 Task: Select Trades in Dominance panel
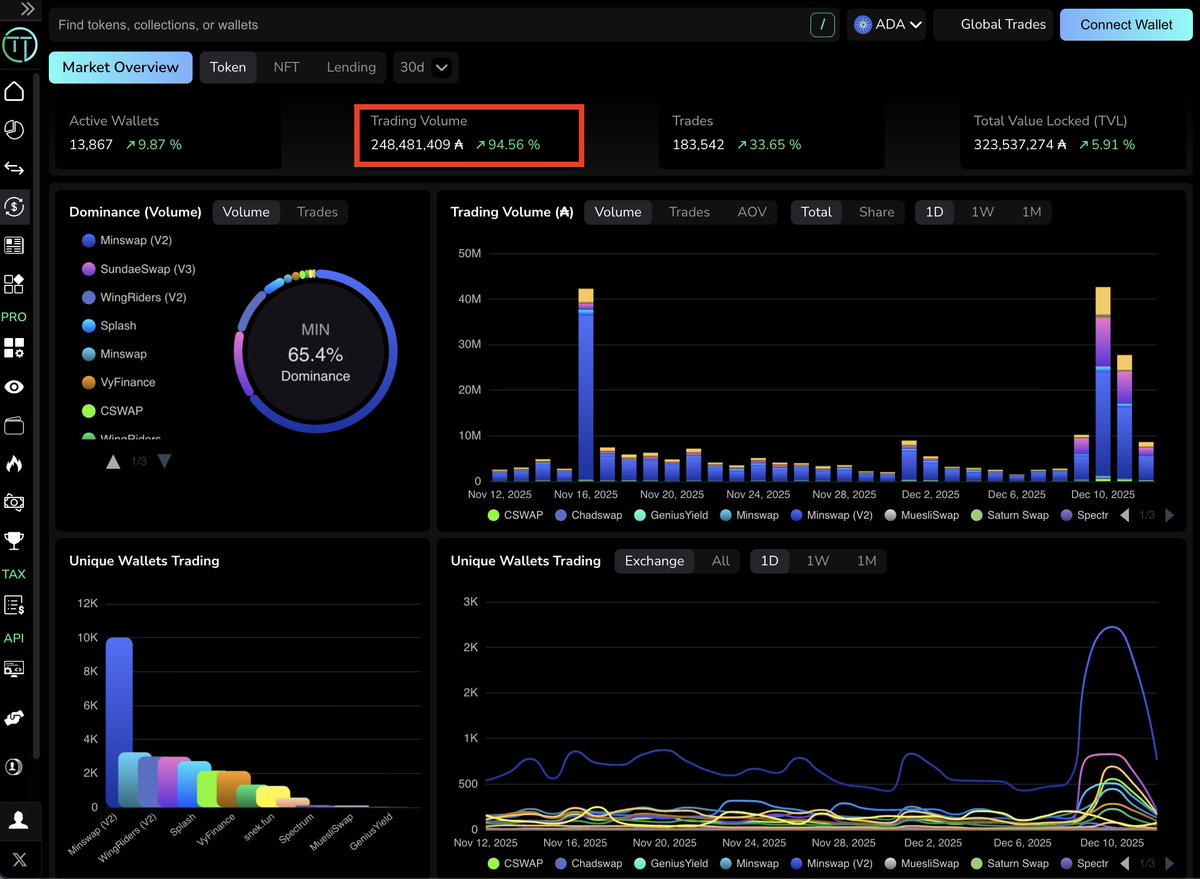317,212
